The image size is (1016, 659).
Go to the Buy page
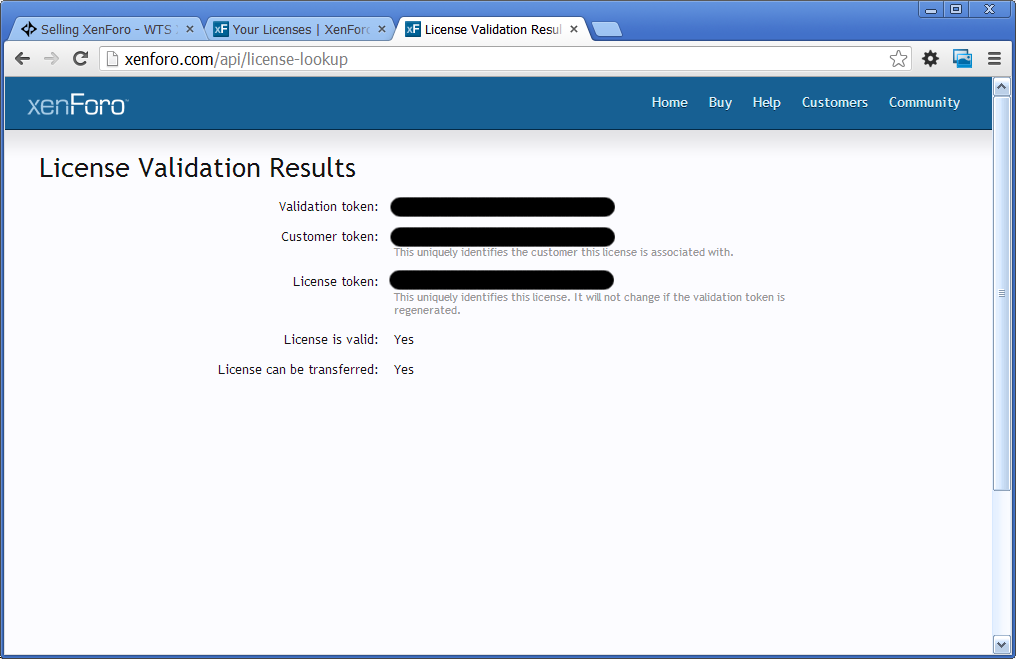tap(720, 102)
